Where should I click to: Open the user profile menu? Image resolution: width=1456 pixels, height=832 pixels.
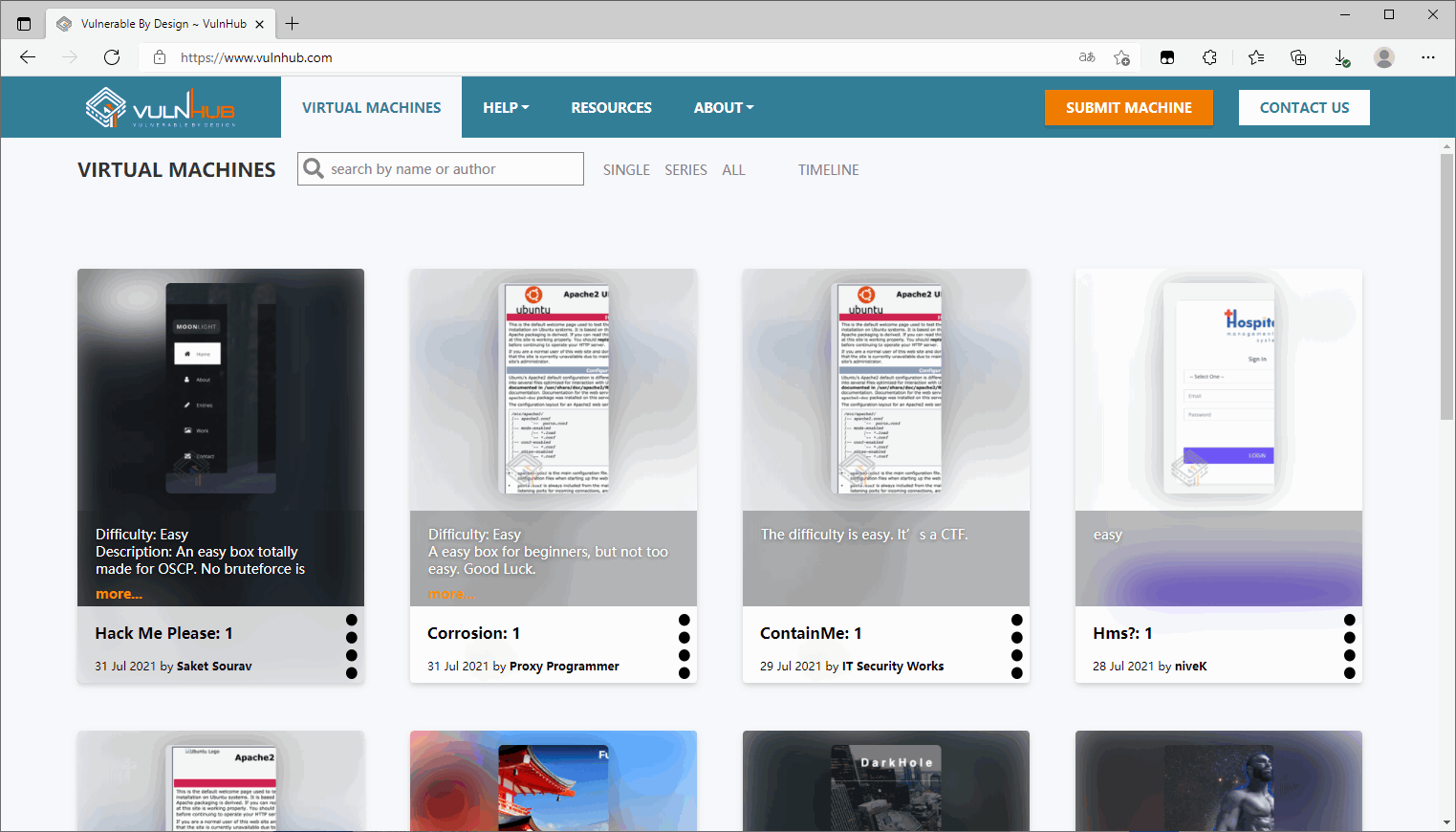pos(1384,57)
